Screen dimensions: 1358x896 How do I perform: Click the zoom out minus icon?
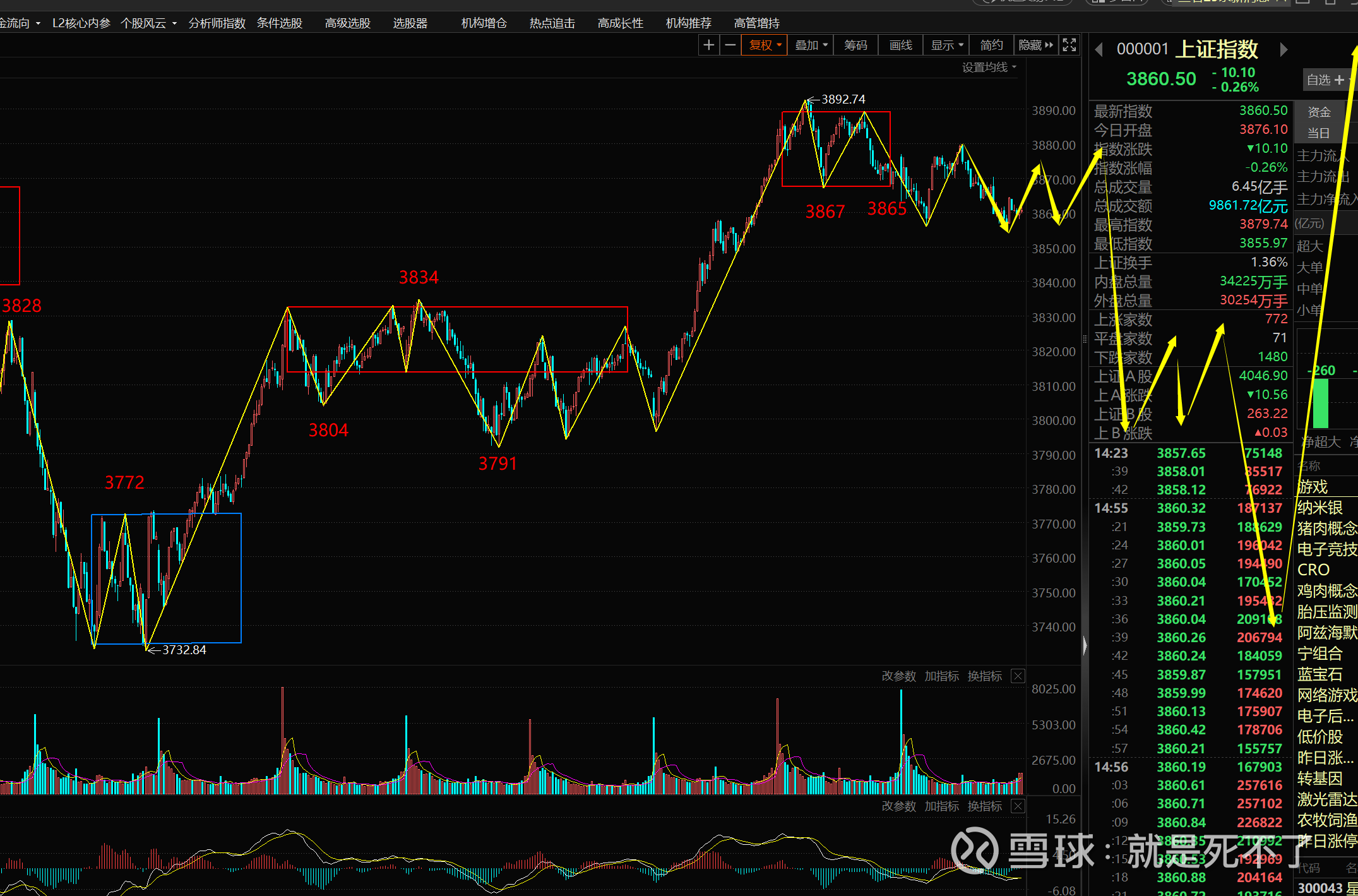pyautogui.click(x=730, y=45)
